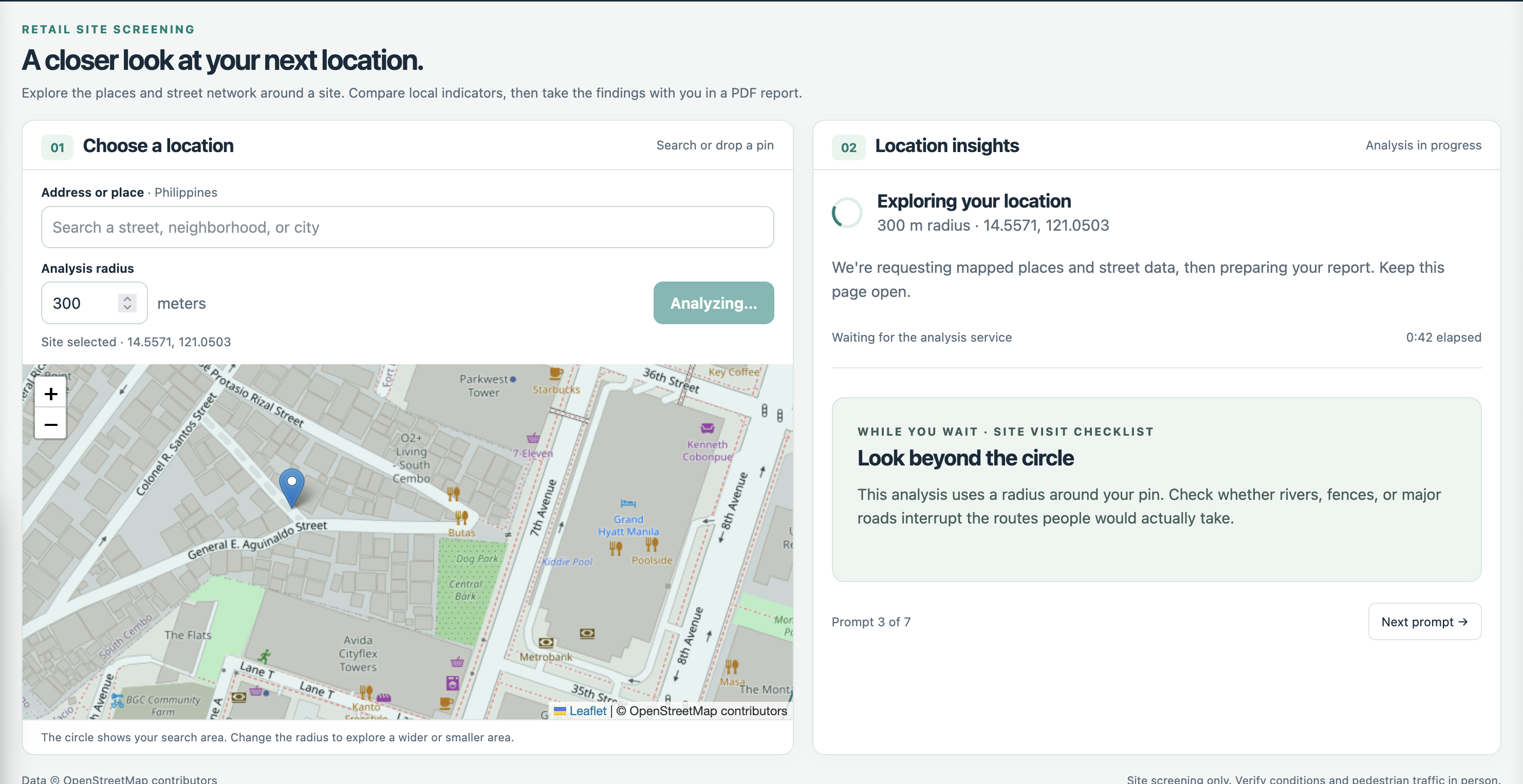Click the 7-Eleven store icon
This screenshot has height=784, width=1523.
pos(533,438)
